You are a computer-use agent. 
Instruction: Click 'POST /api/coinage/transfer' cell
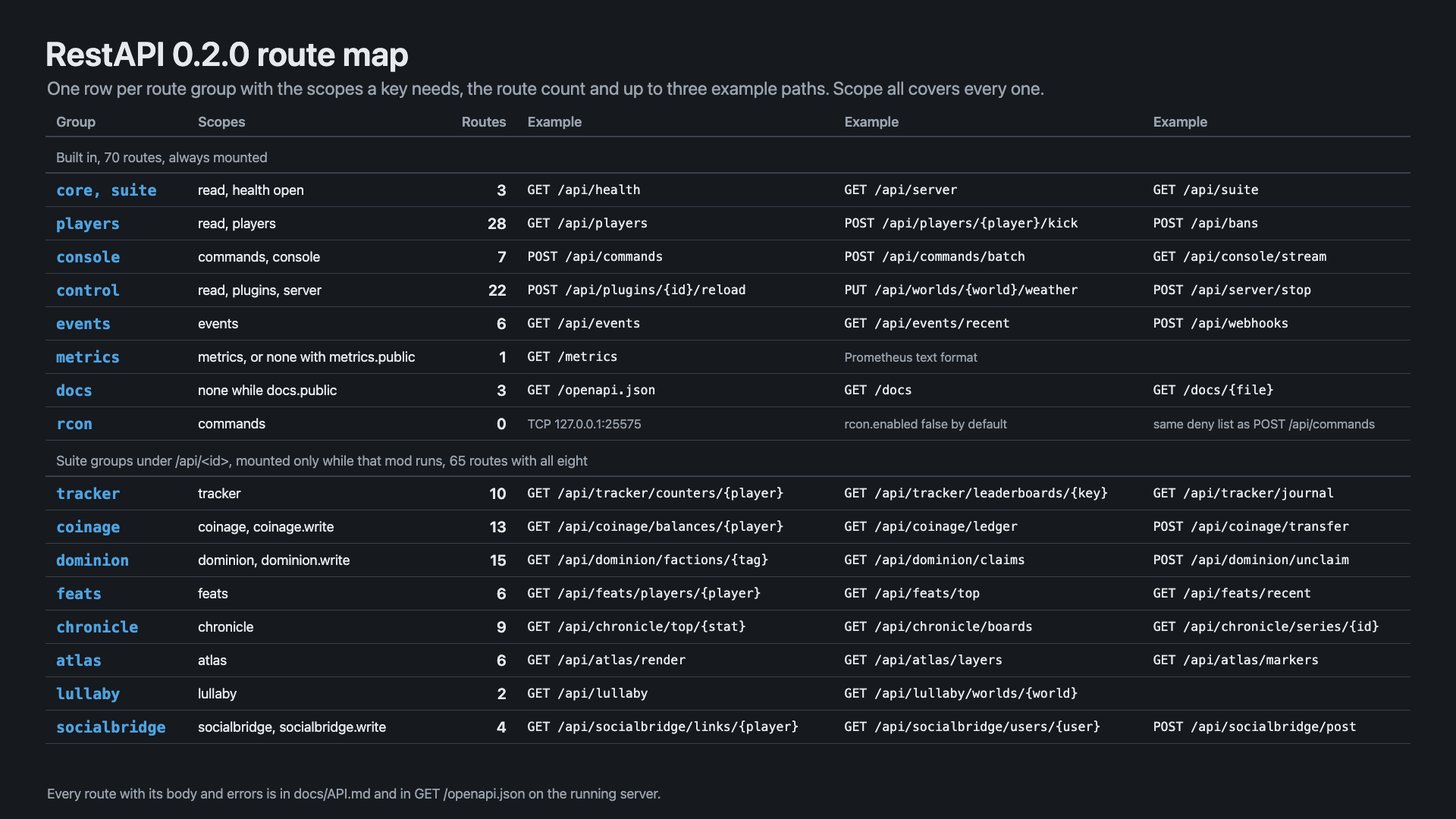1251,526
